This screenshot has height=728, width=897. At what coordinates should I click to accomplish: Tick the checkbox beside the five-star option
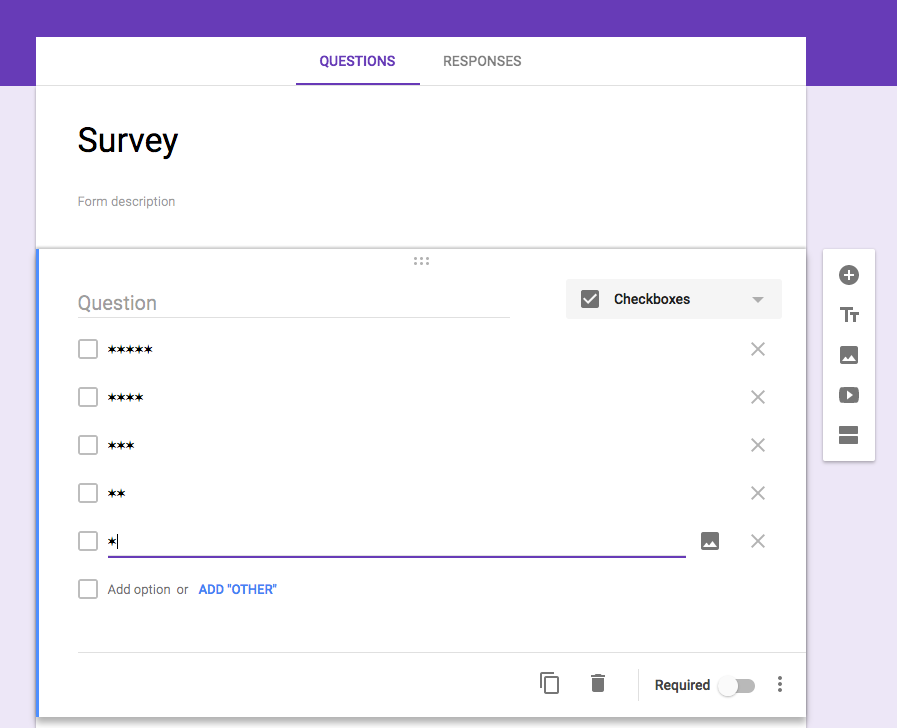[x=87, y=348]
